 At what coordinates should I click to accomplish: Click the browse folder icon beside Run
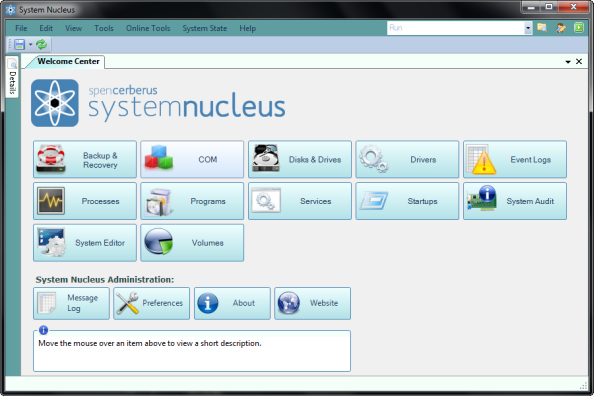pos(542,28)
